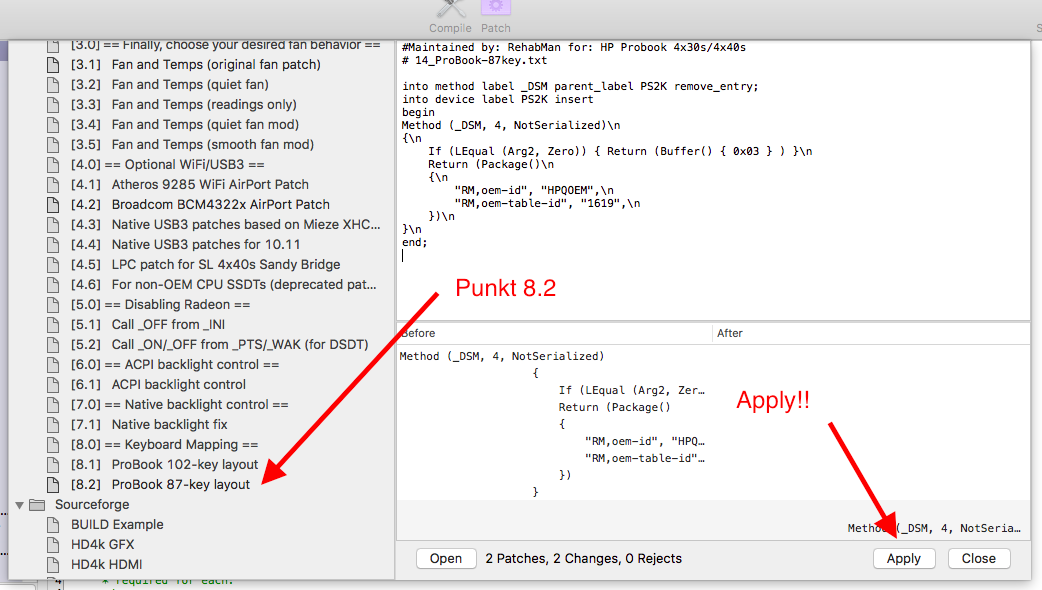Click the Close button

point(979,559)
